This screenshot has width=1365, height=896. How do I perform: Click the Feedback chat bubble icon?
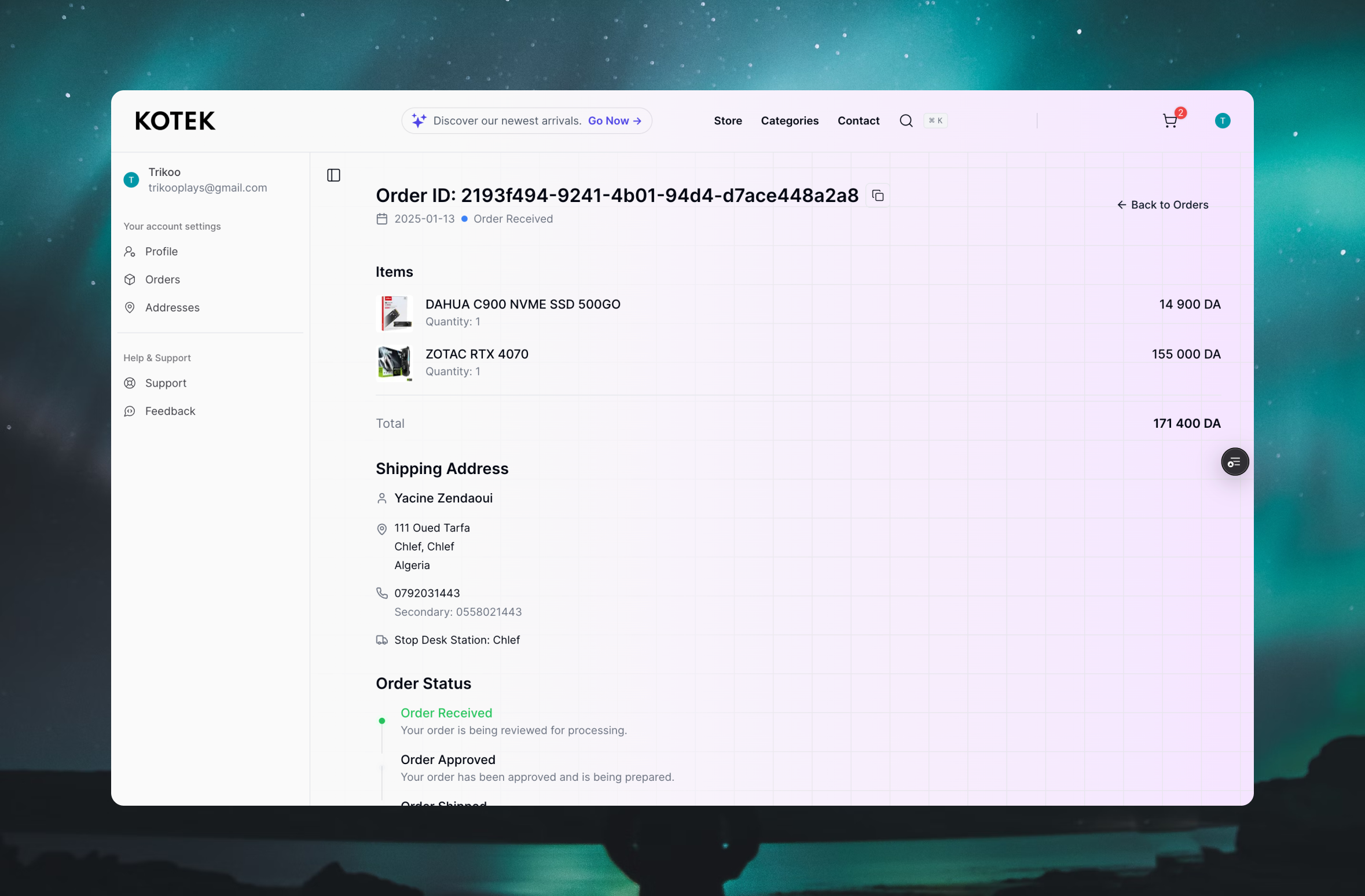point(130,411)
